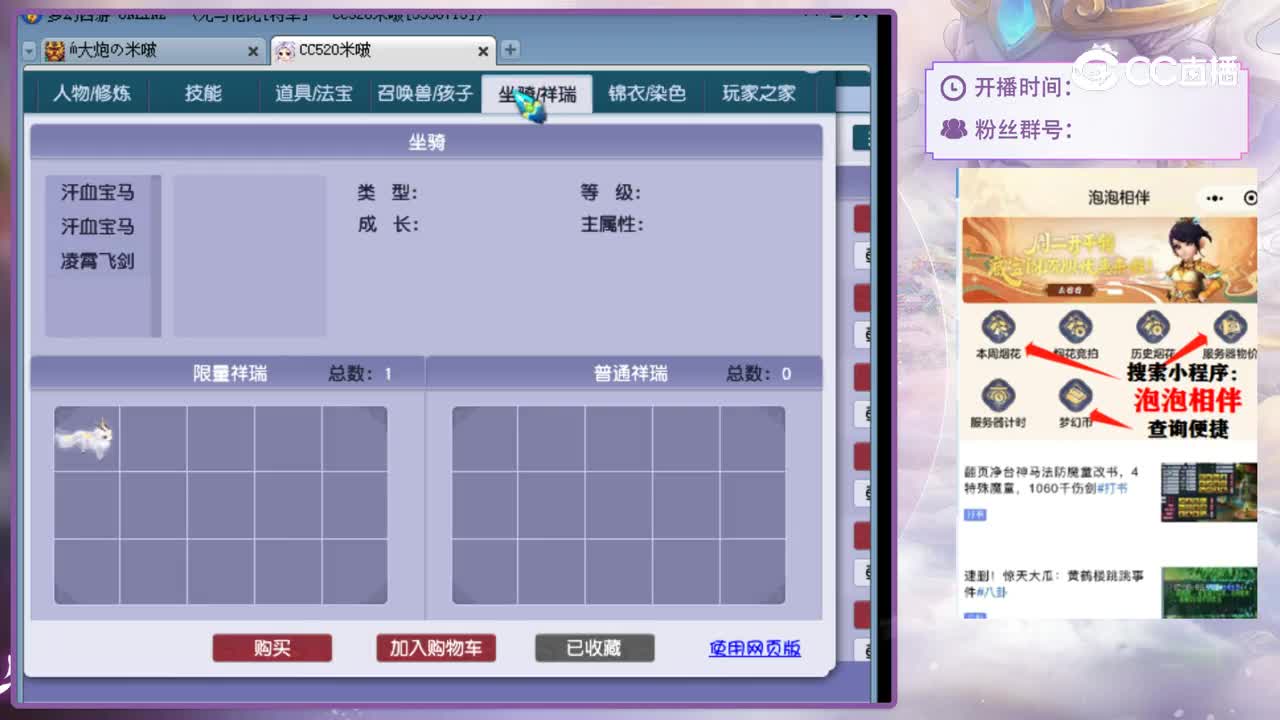Open the thumbnail of the 八卦 article
Screen dimensions: 1280x720
click(x=1209, y=593)
